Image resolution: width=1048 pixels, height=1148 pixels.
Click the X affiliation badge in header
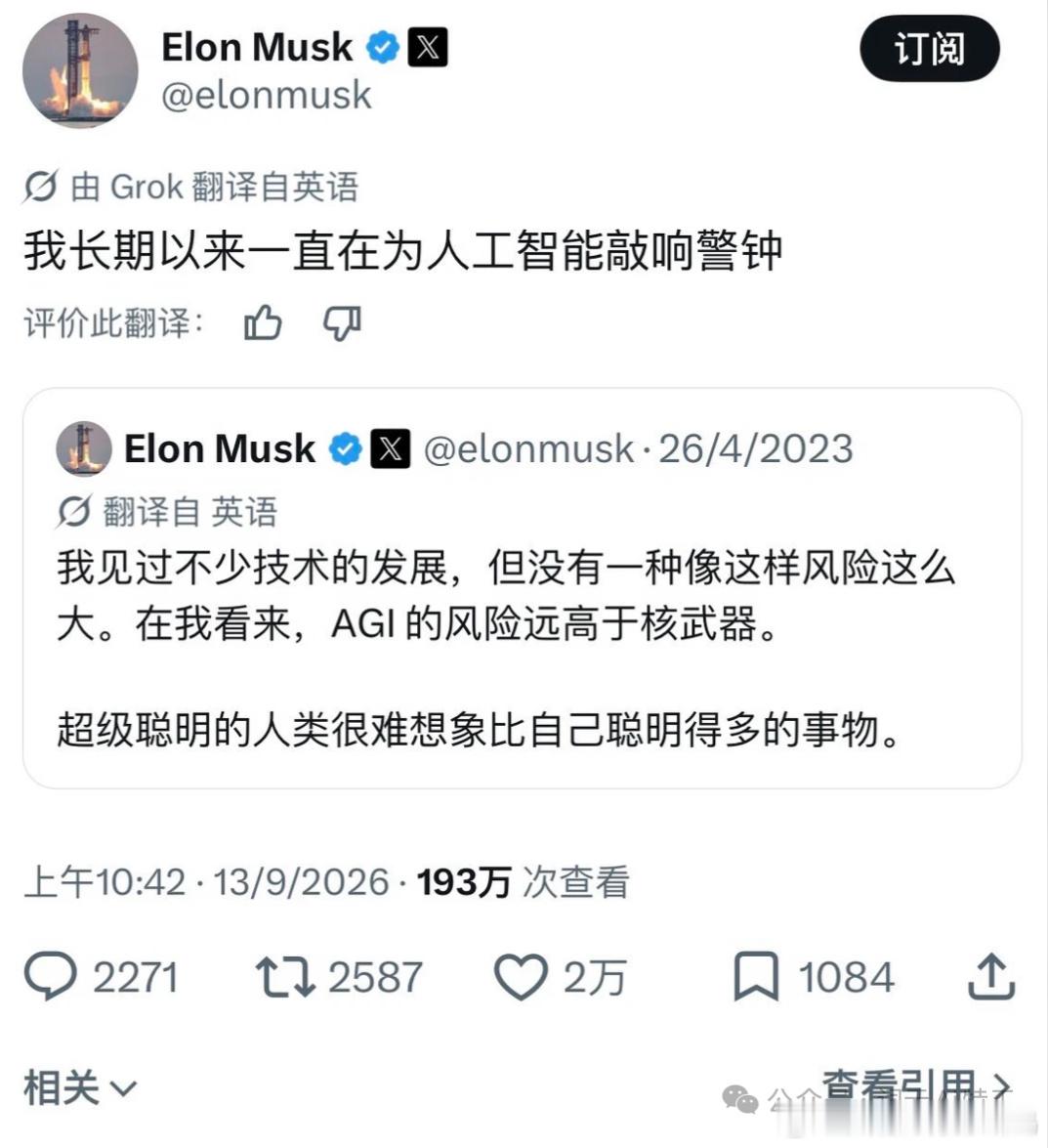point(428,48)
